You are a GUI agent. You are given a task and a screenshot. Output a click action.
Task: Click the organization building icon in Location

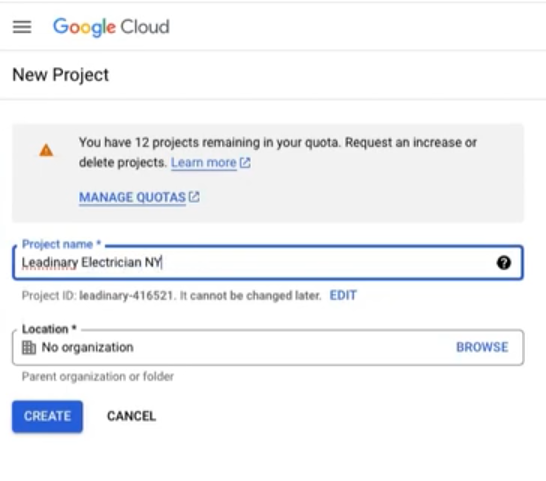(x=29, y=347)
